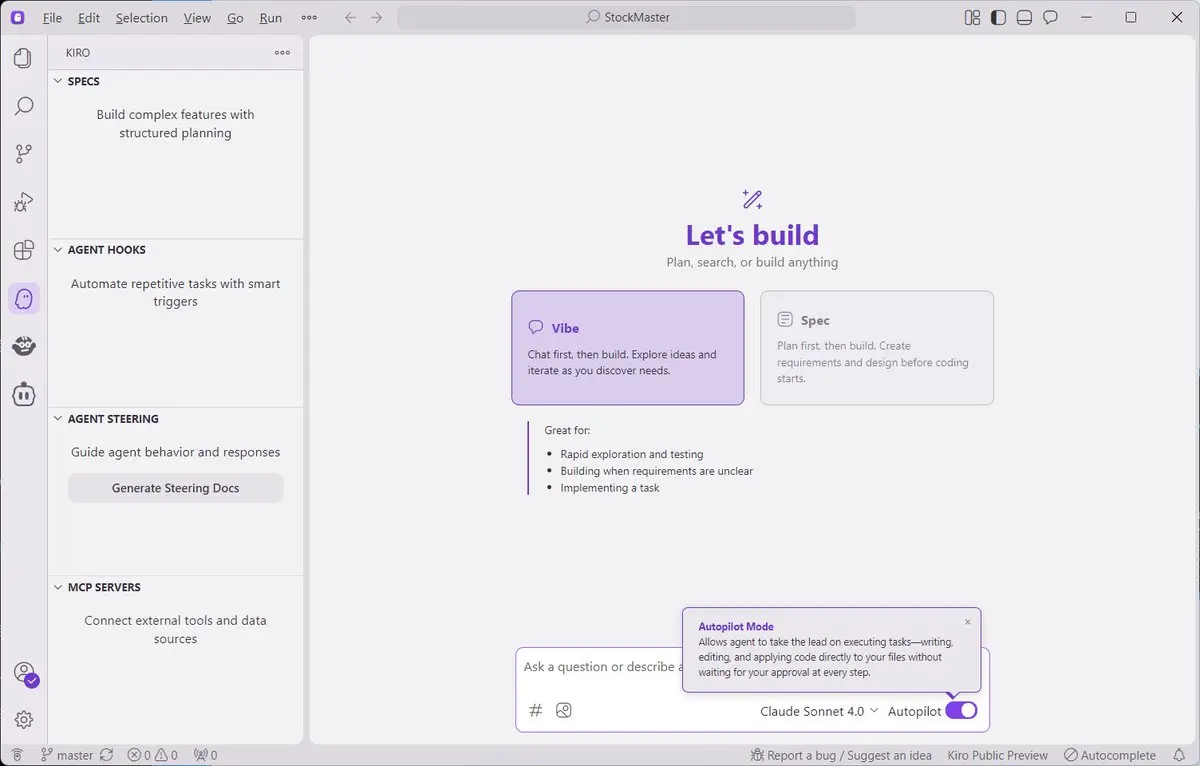The width and height of the screenshot is (1200, 766).
Task: Click the 'Rapid exploration and testing' bullet
Action: tap(632, 454)
